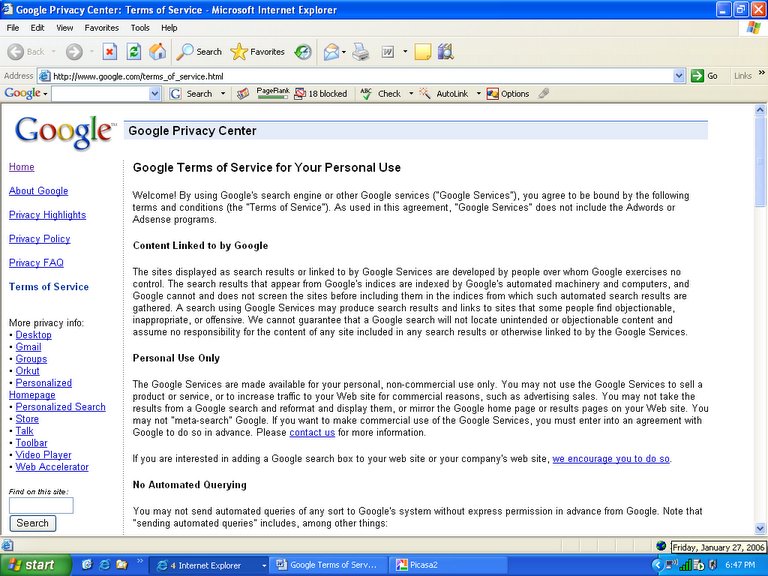Click the Edit with Word icon
768x576 pixels.
point(388,51)
